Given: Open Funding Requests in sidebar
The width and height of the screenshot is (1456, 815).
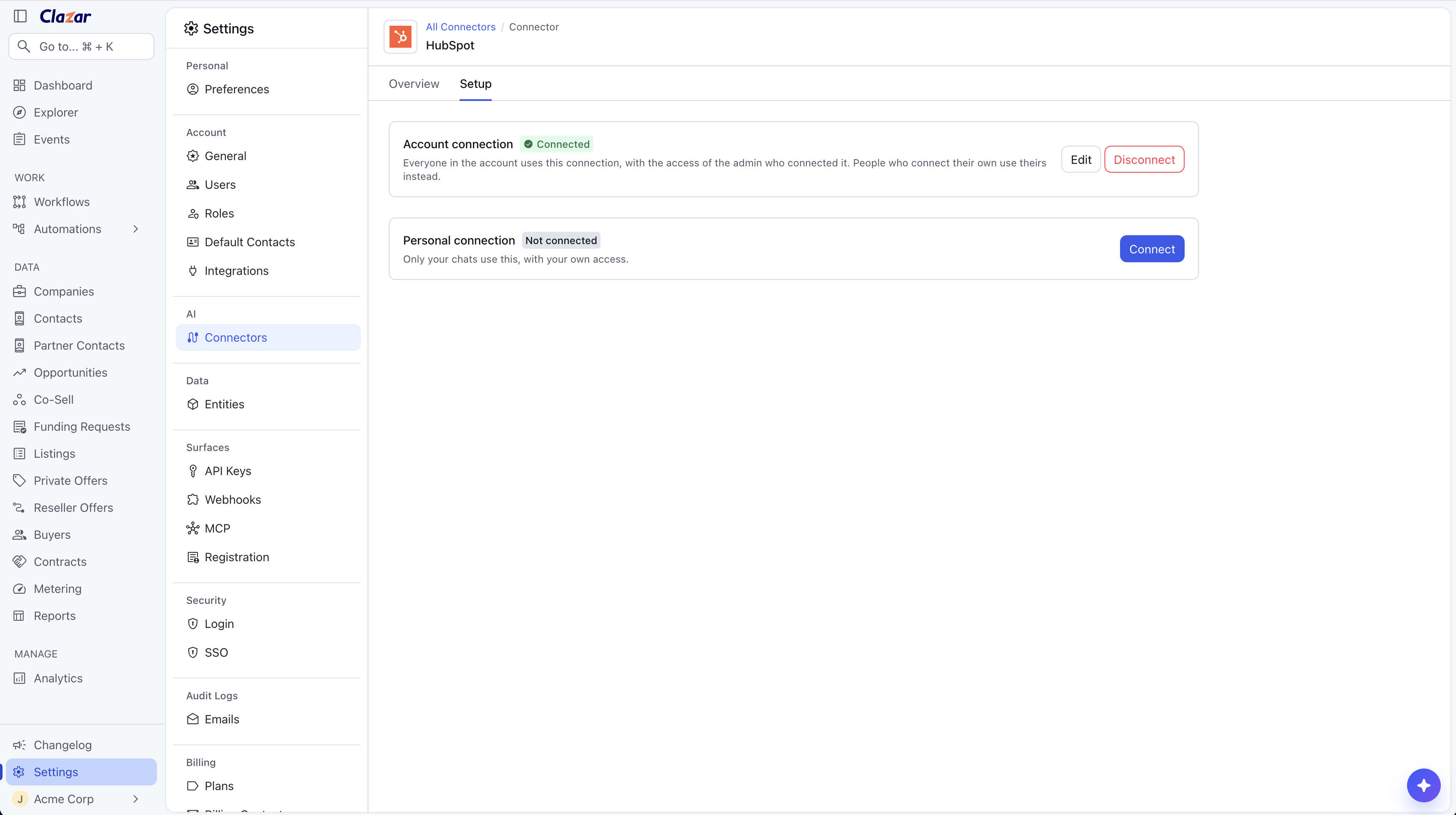Looking at the screenshot, I should 82,427.
